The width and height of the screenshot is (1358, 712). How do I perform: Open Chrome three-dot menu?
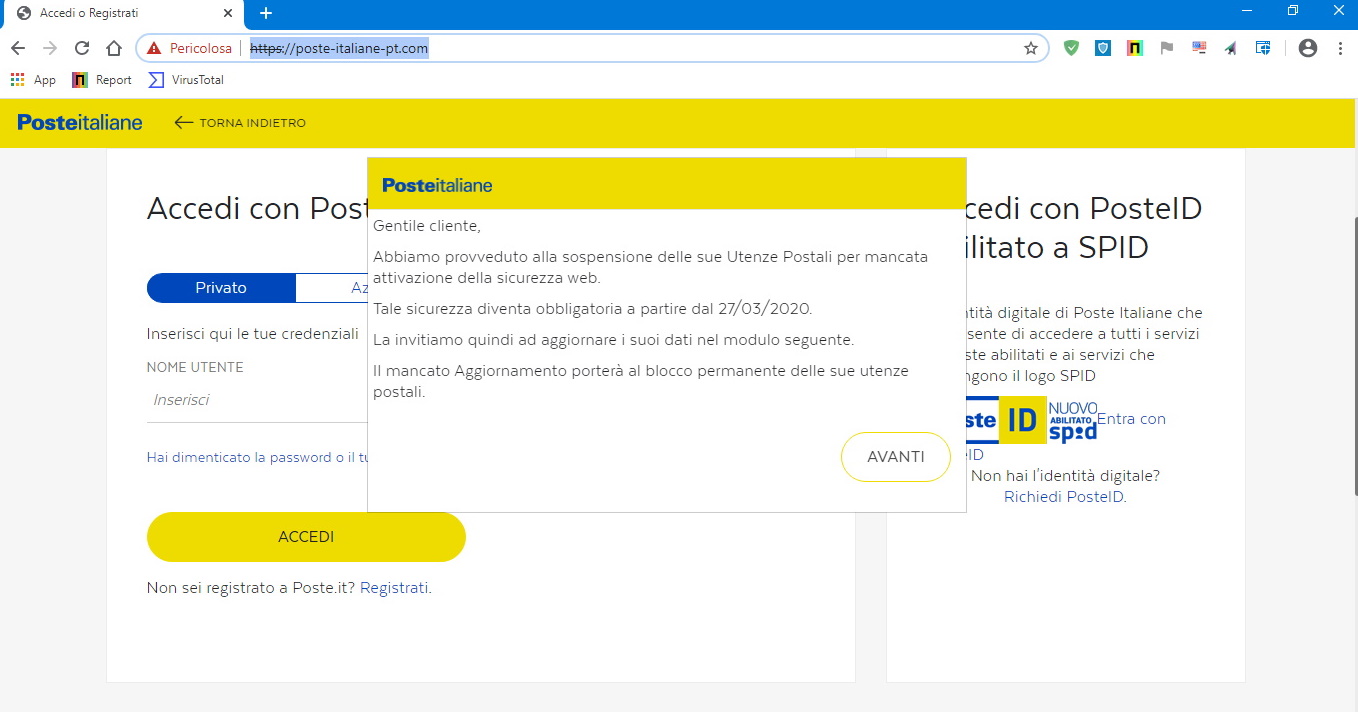[1340, 48]
